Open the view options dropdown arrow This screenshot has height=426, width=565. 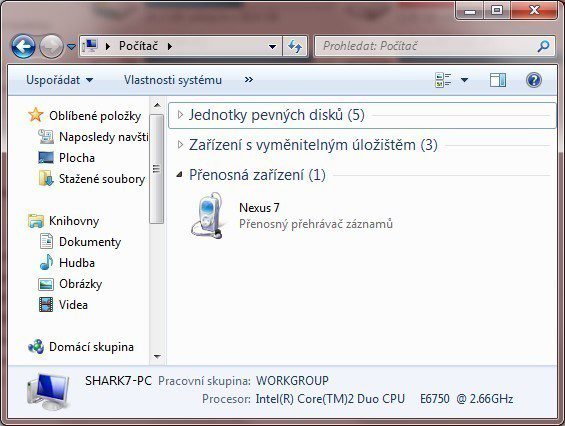(464, 80)
